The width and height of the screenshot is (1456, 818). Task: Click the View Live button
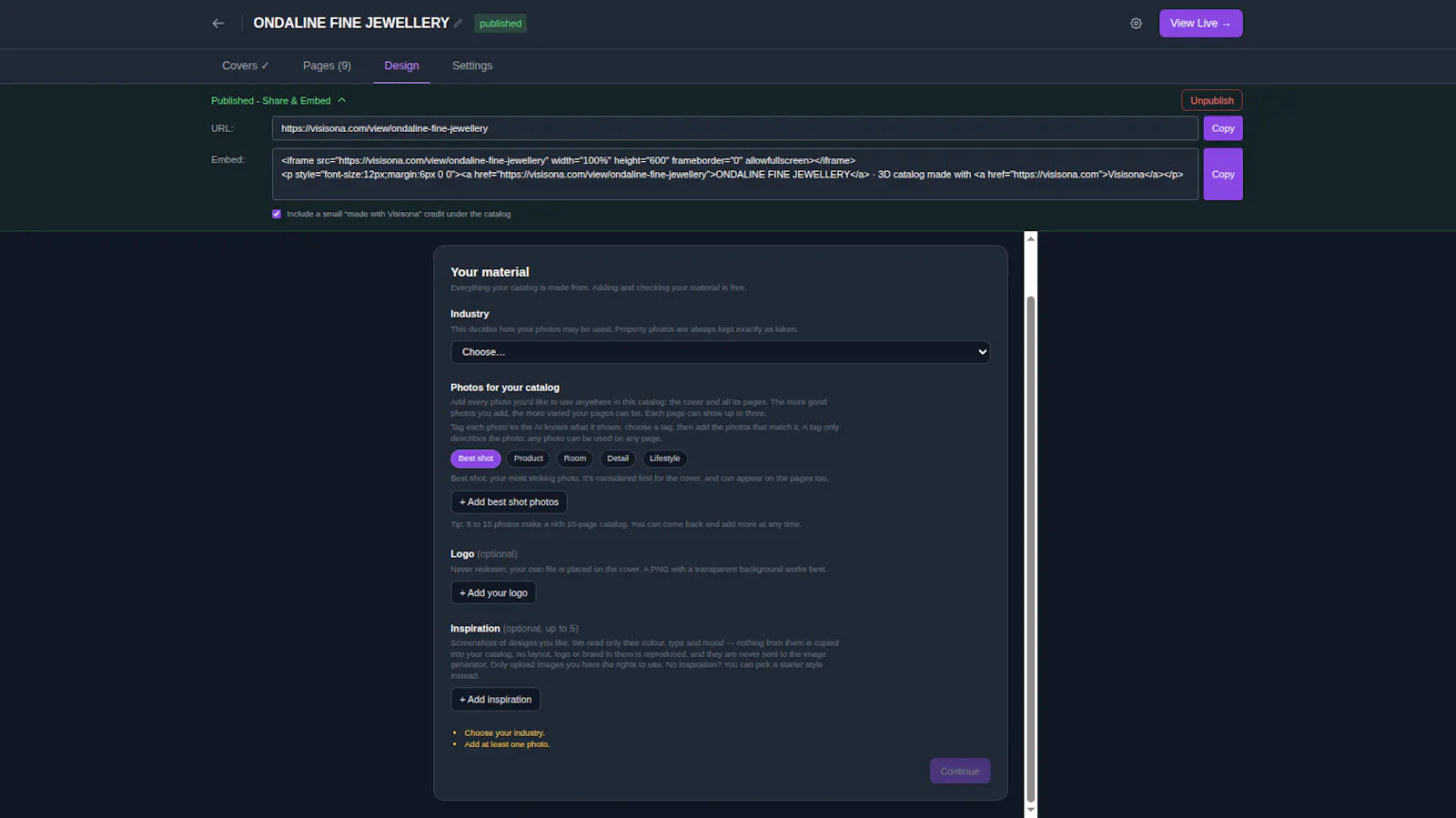tap(1200, 24)
